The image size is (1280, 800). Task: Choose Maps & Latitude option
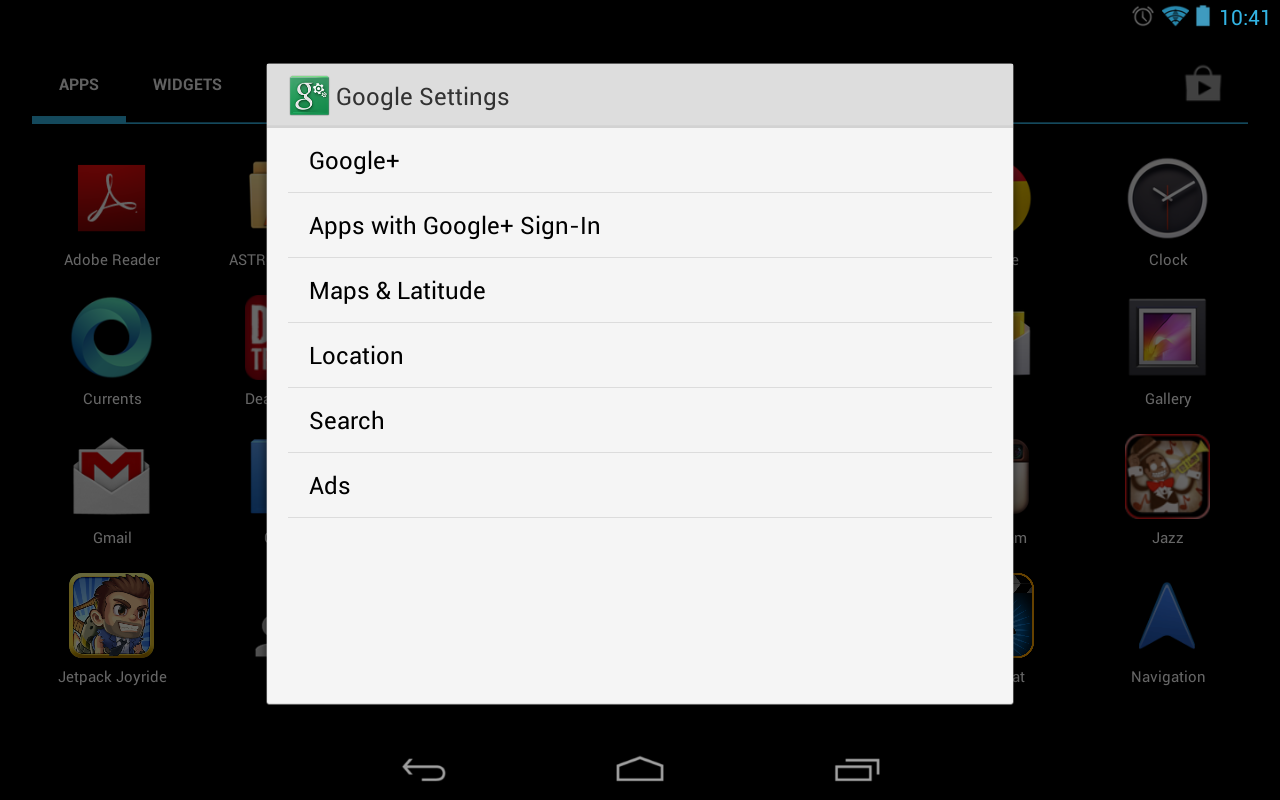click(x=640, y=290)
